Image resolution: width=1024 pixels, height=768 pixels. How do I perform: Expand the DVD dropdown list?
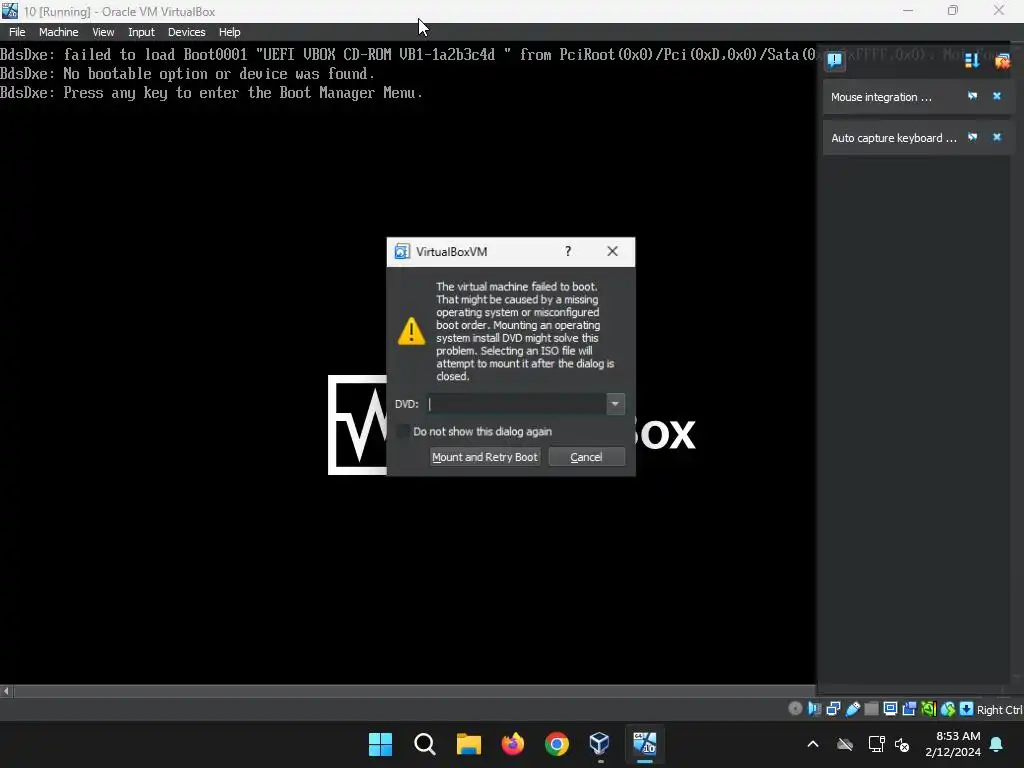615,404
